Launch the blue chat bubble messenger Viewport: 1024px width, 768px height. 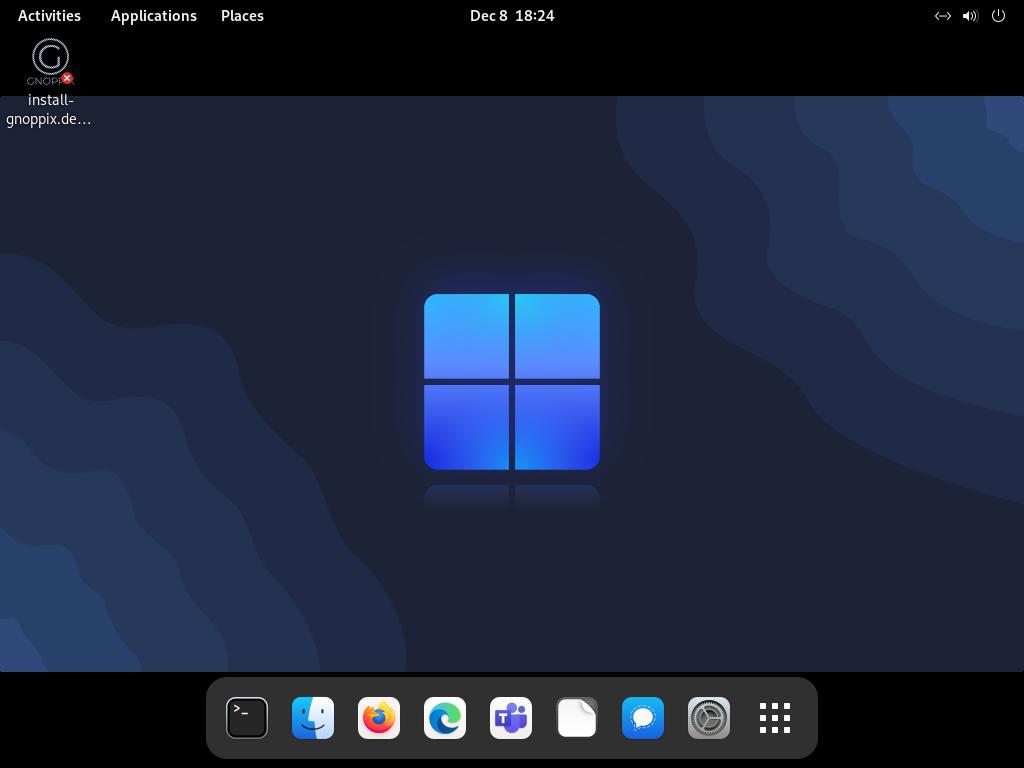pos(643,718)
